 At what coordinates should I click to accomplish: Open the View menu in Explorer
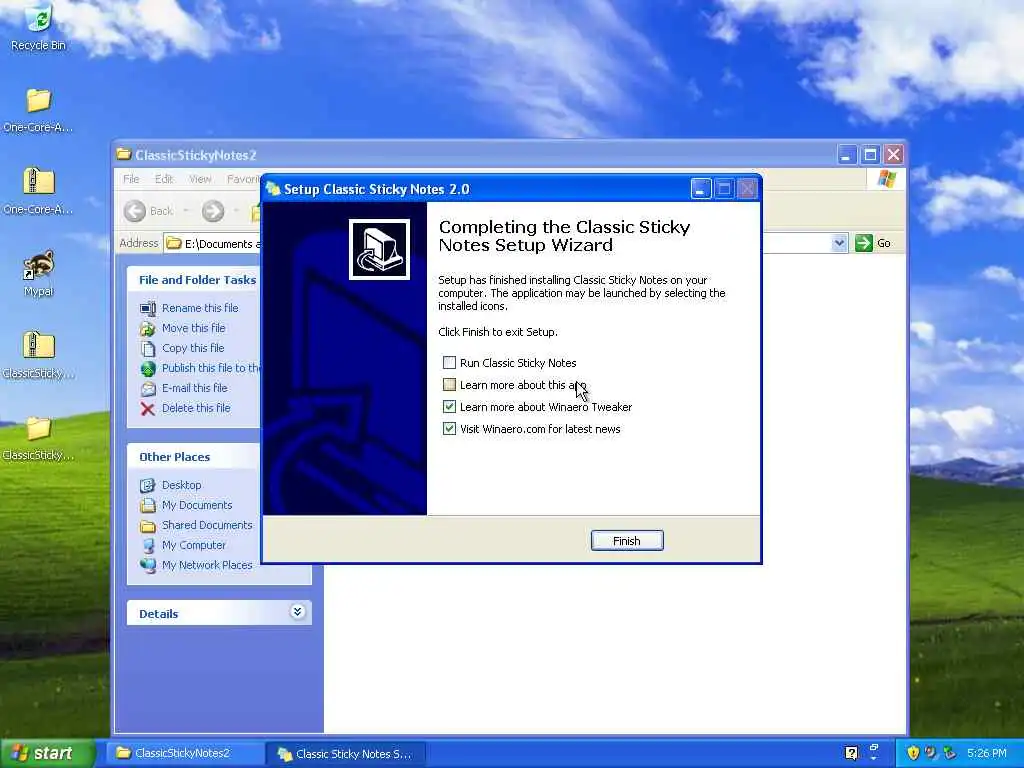pos(200,179)
